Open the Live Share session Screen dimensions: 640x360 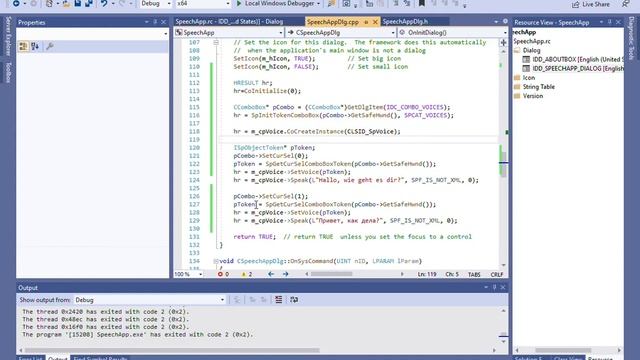click(x=591, y=4)
